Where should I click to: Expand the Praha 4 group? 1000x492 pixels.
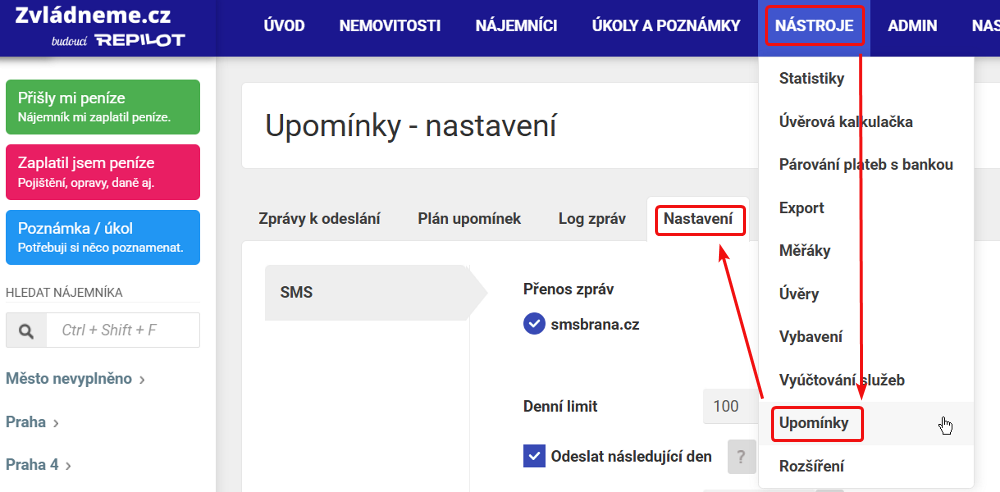[x=38, y=464]
